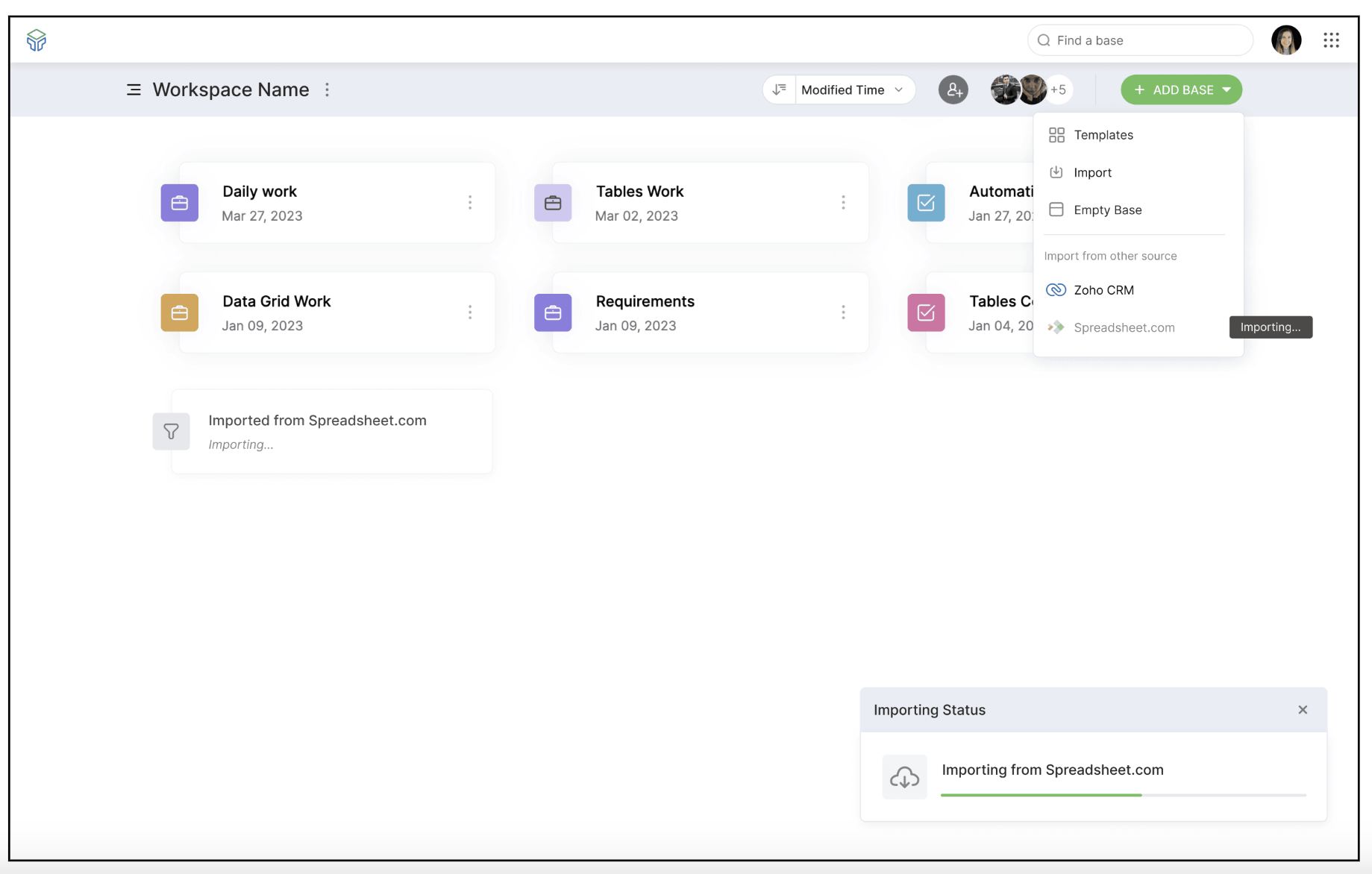Viewport: 1372px width, 874px height.
Task: Open the hamburger menu beside Workspace Name
Action: point(134,89)
